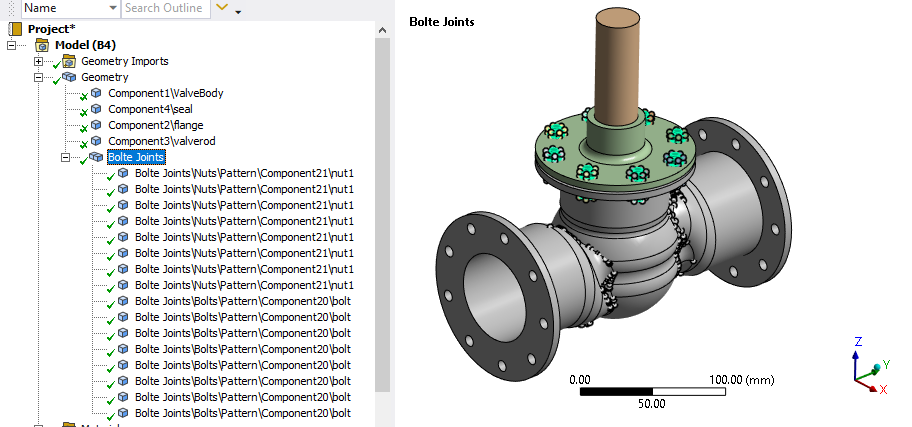Select the highlighted Bolte Joints tree label

coord(136,157)
